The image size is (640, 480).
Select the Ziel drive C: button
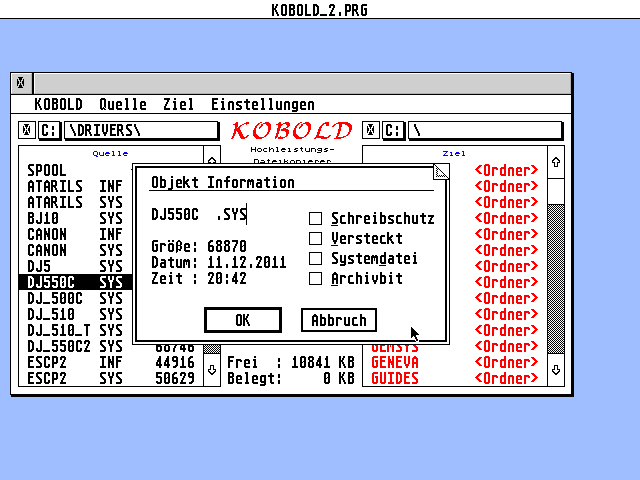393,131
